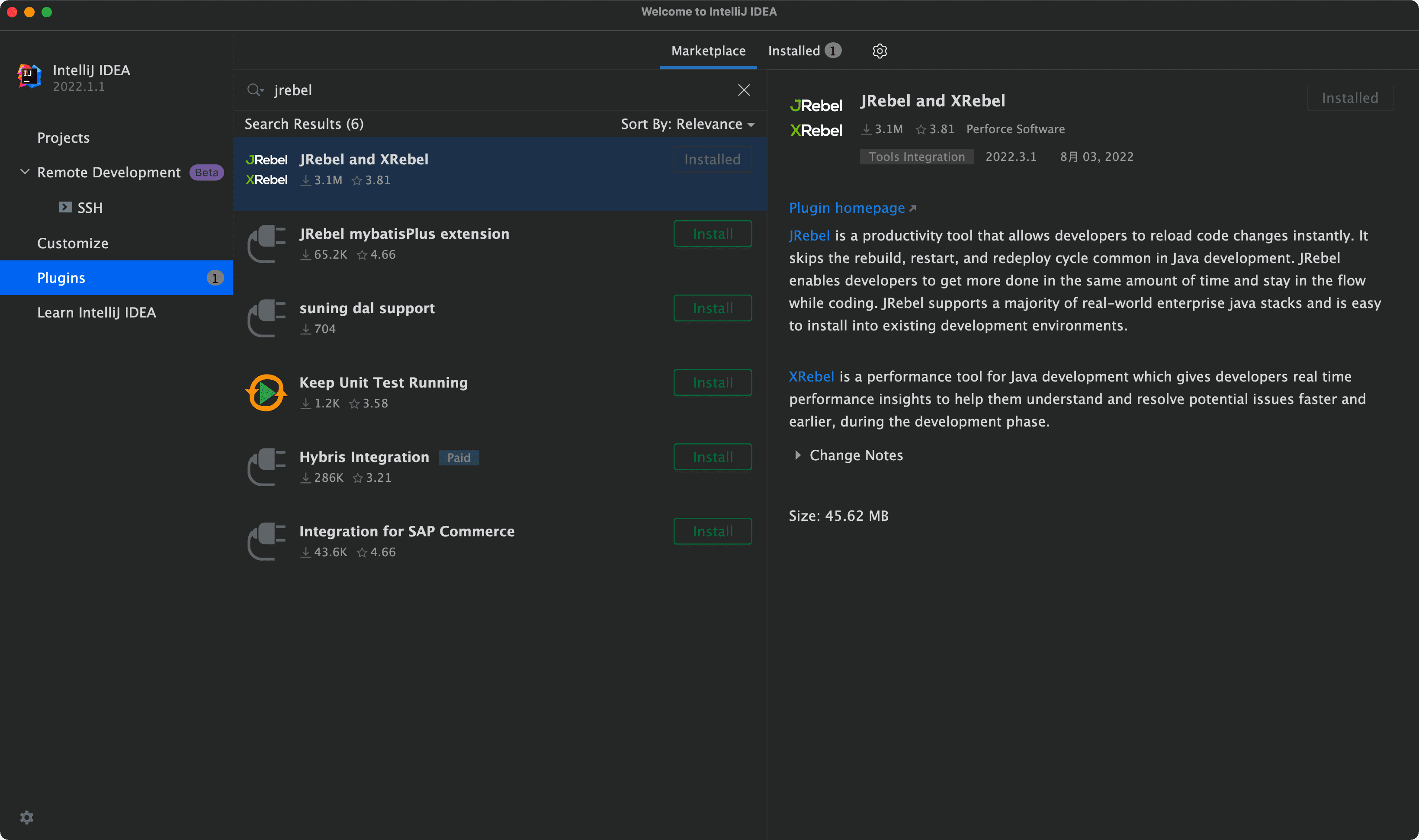Viewport: 1419px width, 840px height.
Task: Focus the plugin search input field
Action: pyautogui.click(x=501, y=90)
